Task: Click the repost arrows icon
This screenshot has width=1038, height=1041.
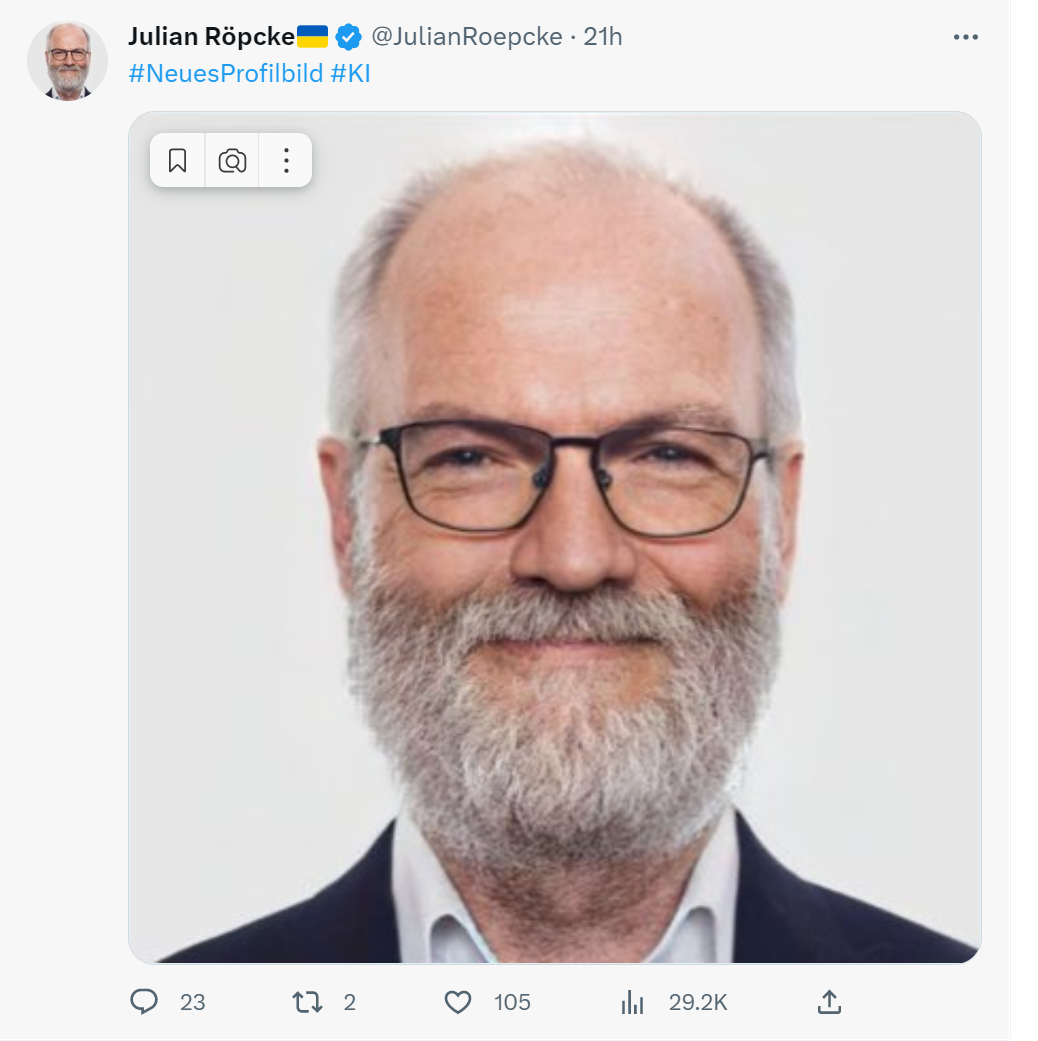Action: [x=307, y=1002]
